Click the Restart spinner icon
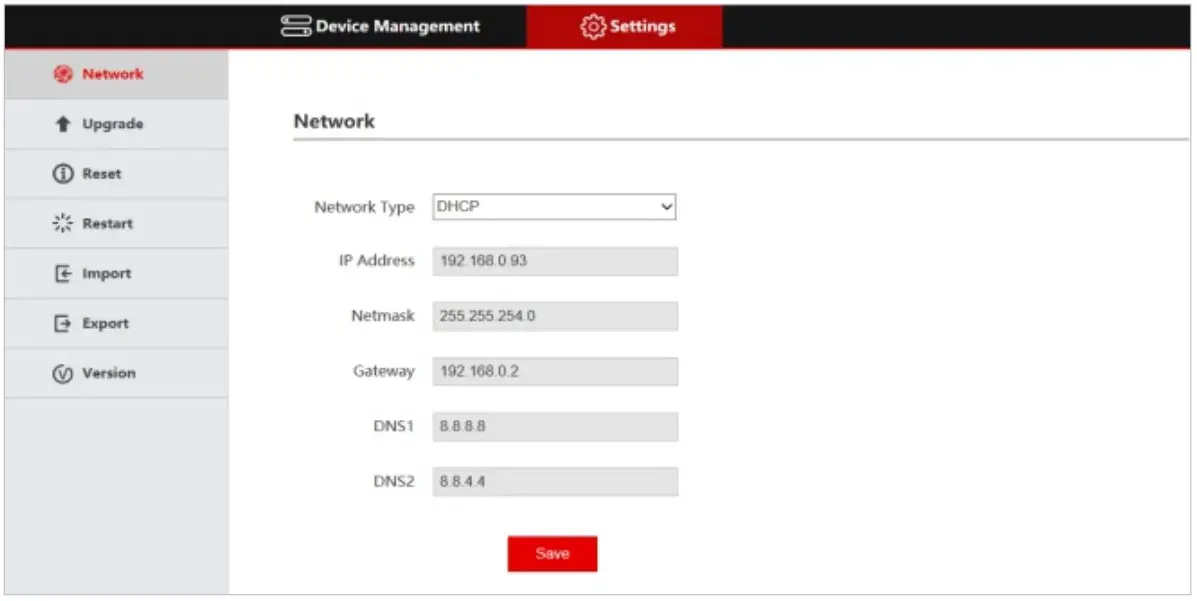This screenshot has height=601, width=1197. point(65,223)
